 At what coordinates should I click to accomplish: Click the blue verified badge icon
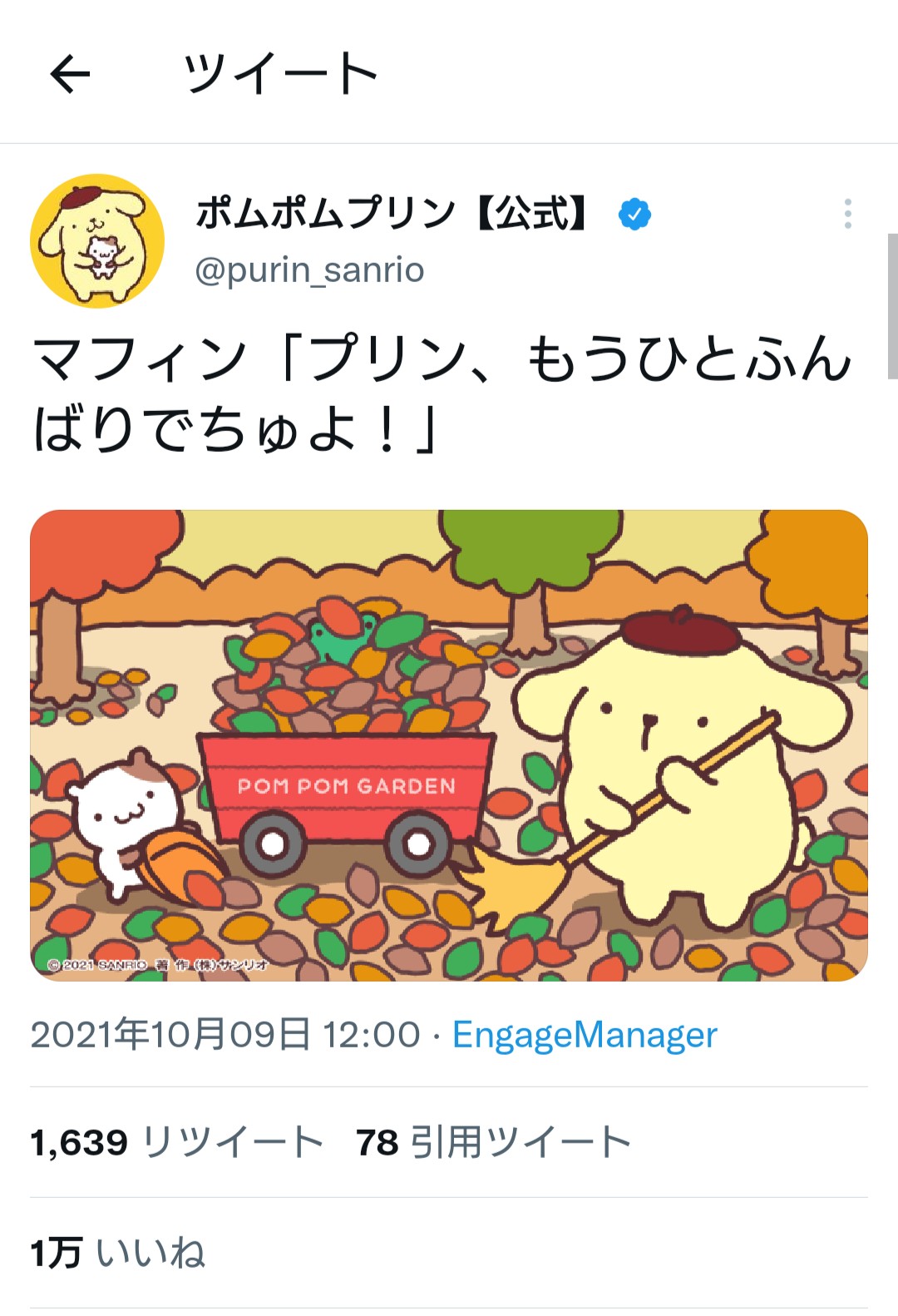point(634,214)
